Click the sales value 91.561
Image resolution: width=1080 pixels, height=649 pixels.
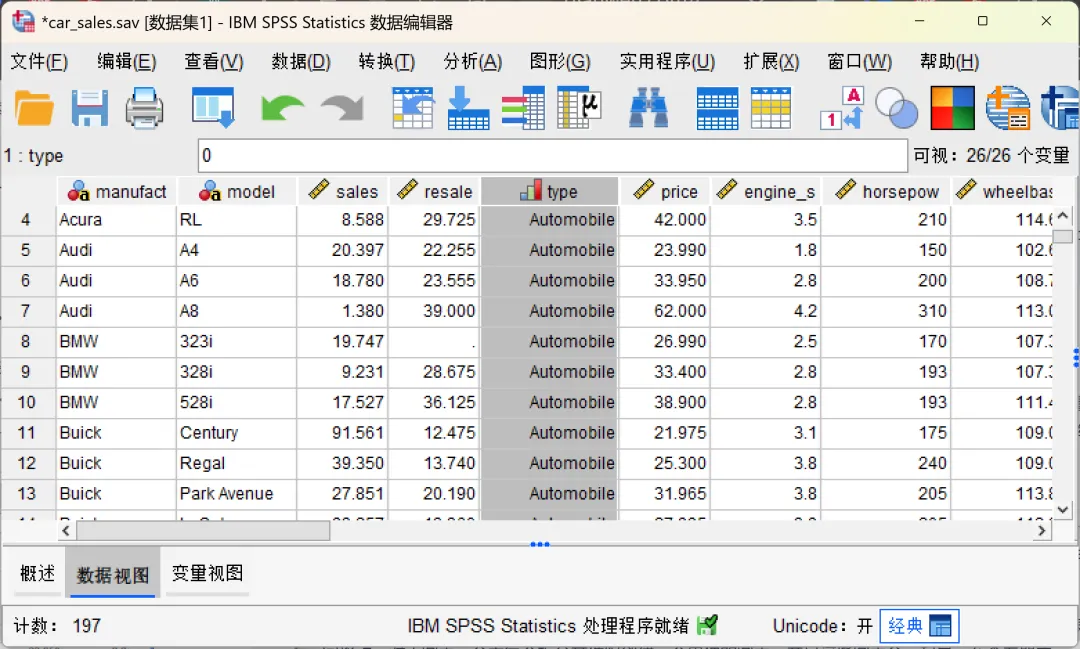343,433
